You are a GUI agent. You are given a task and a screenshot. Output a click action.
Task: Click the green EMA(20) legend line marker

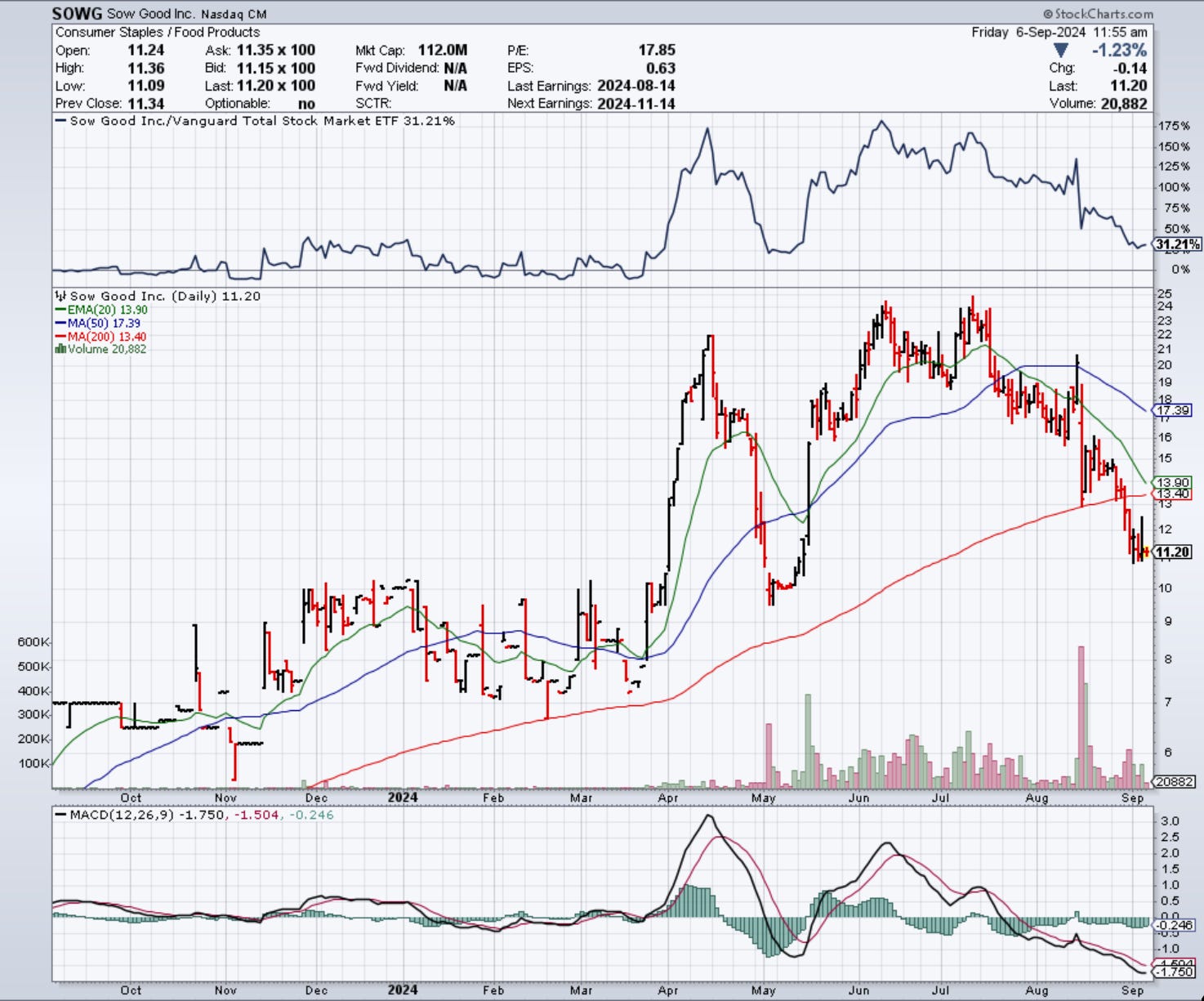tap(60, 310)
